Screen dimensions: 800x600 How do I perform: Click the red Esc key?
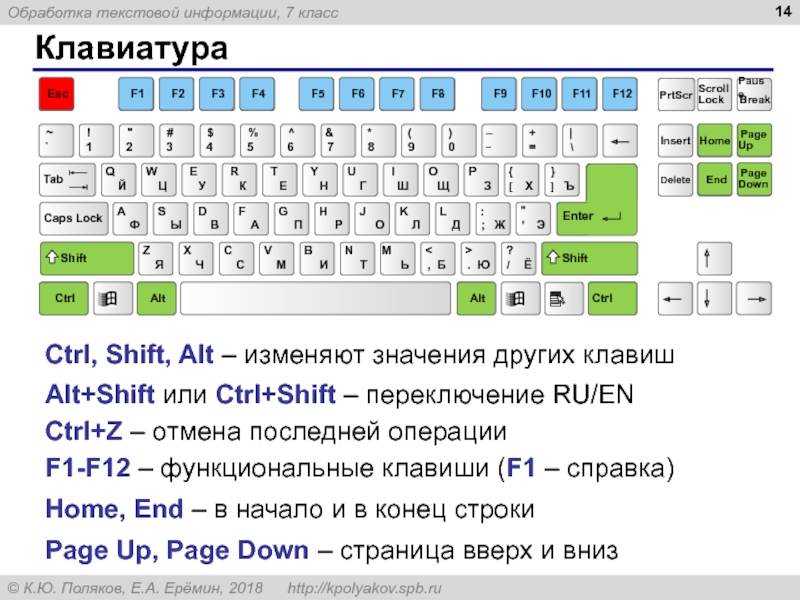pyautogui.click(x=57, y=94)
